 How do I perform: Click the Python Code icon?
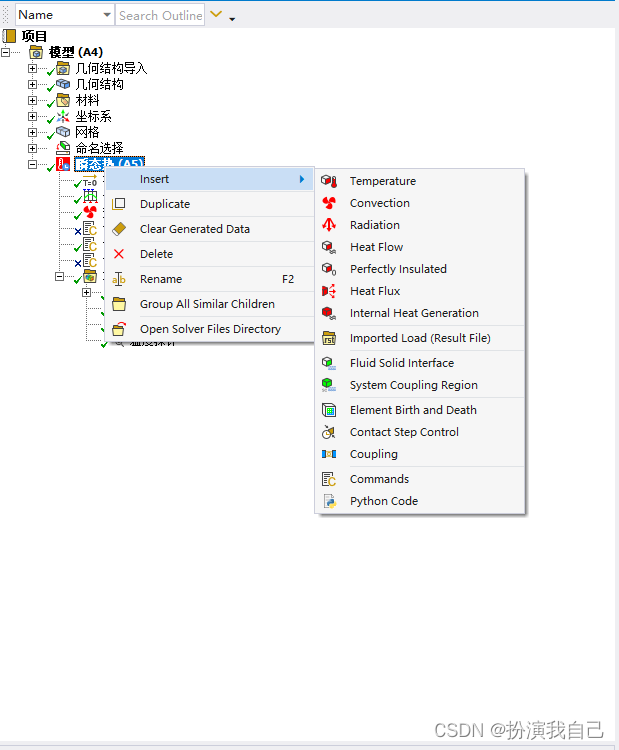click(x=329, y=501)
